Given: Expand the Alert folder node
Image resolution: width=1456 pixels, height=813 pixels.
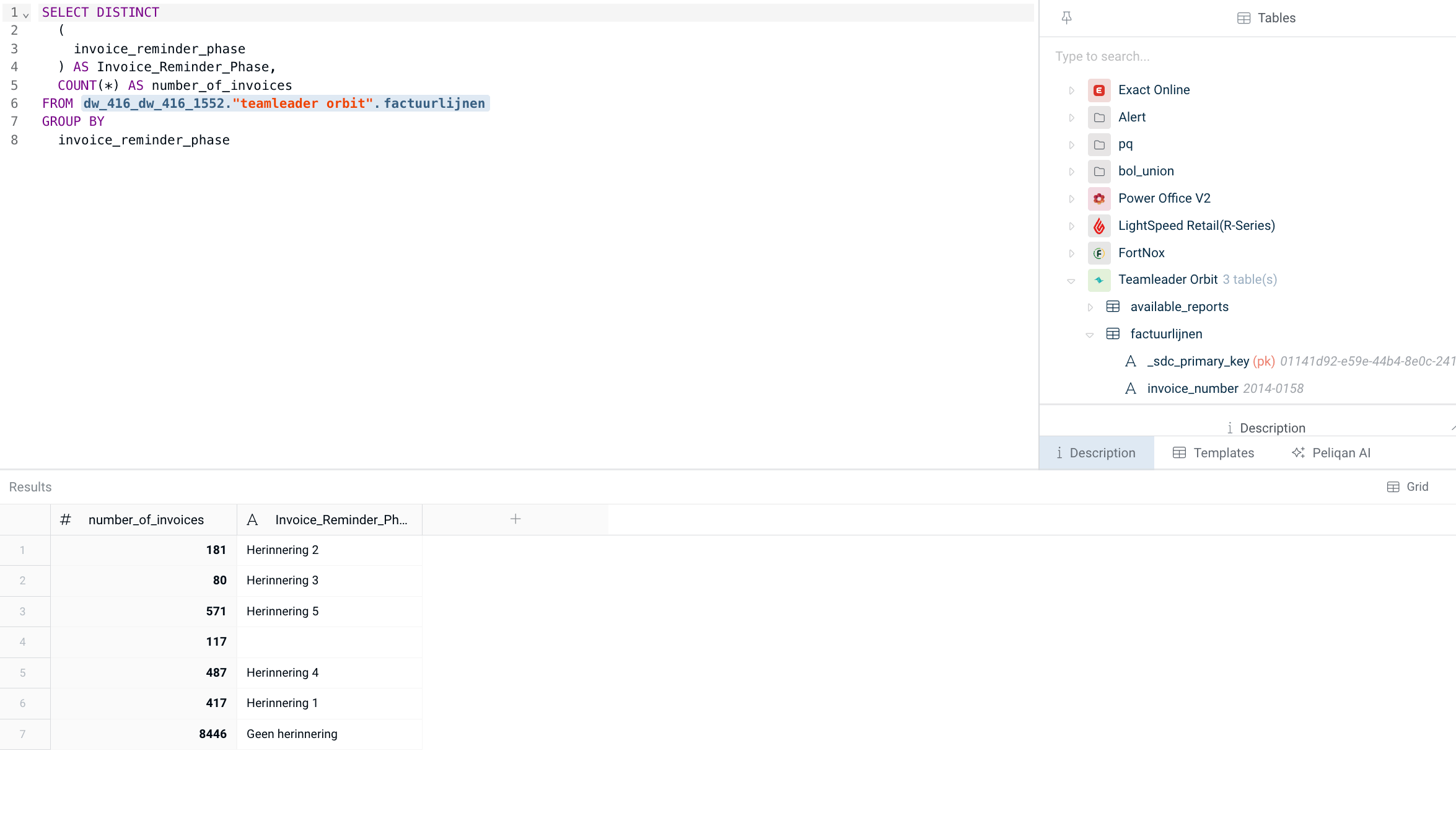Looking at the screenshot, I should pyautogui.click(x=1071, y=118).
